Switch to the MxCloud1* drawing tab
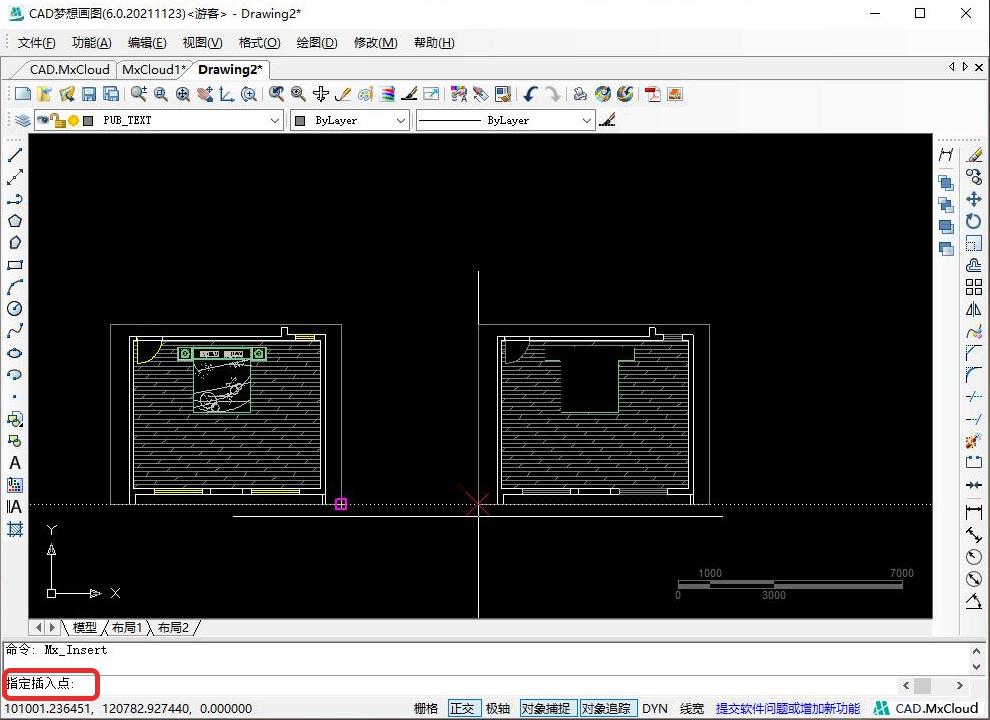The image size is (990, 720). [x=153, y=70]
